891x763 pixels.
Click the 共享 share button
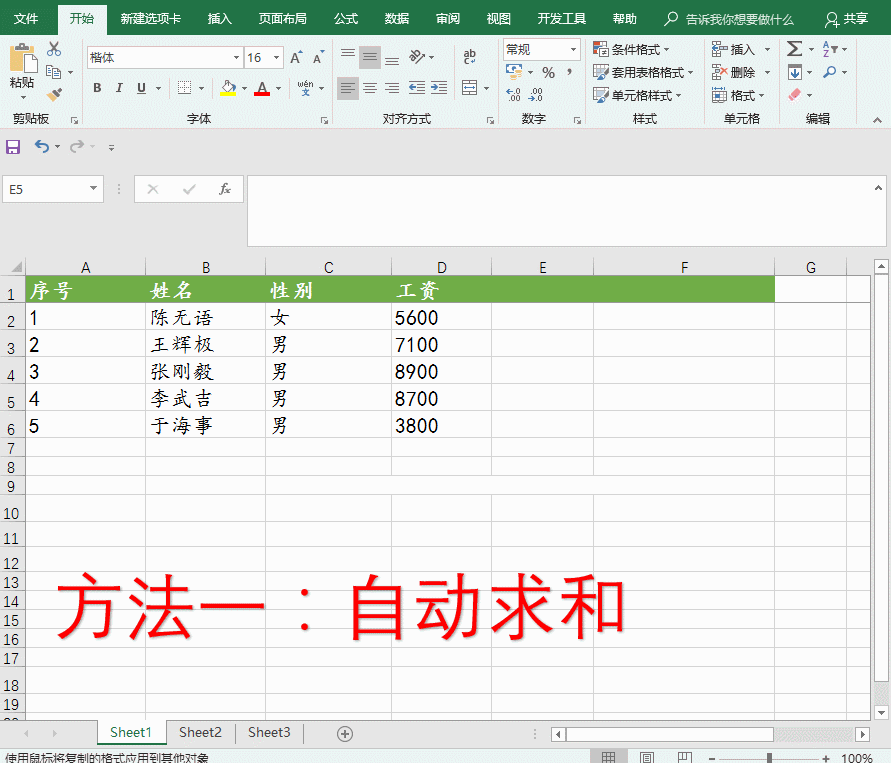point(847,19)
